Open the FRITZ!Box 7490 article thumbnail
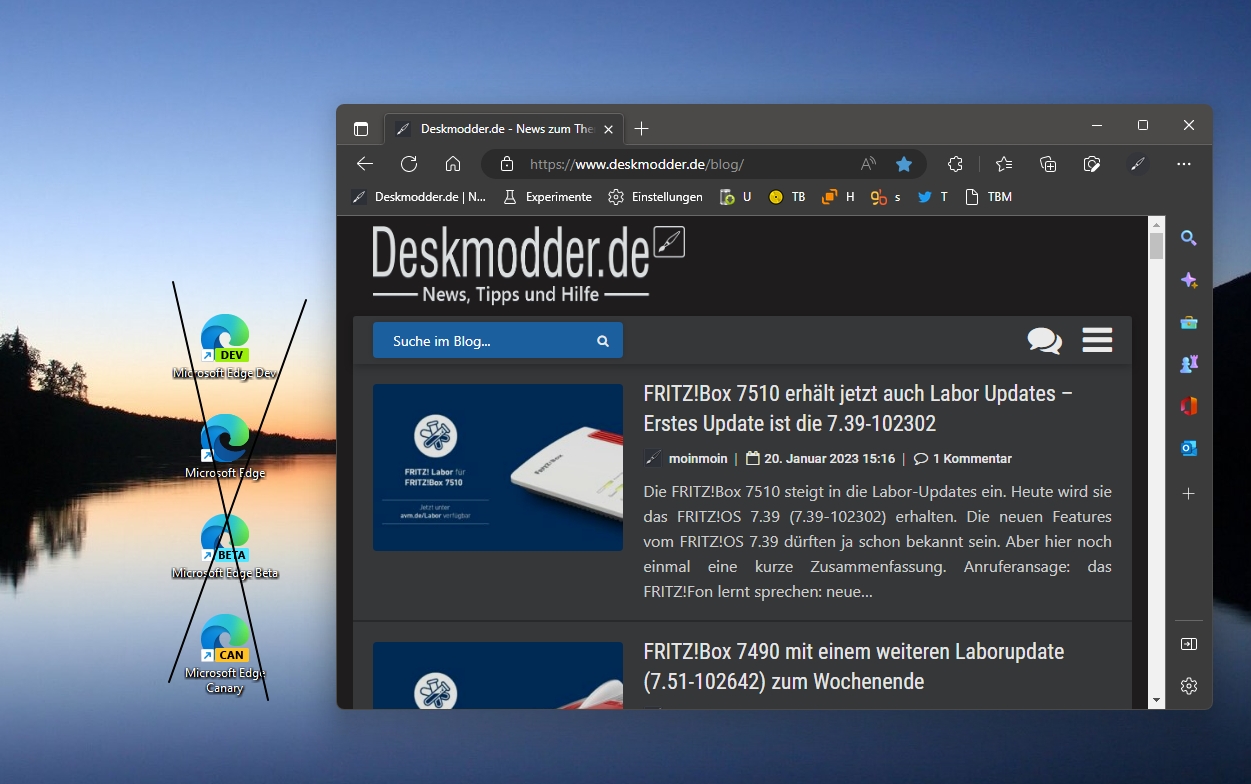This screenshot has width=1251, height=784. (498, 675)
